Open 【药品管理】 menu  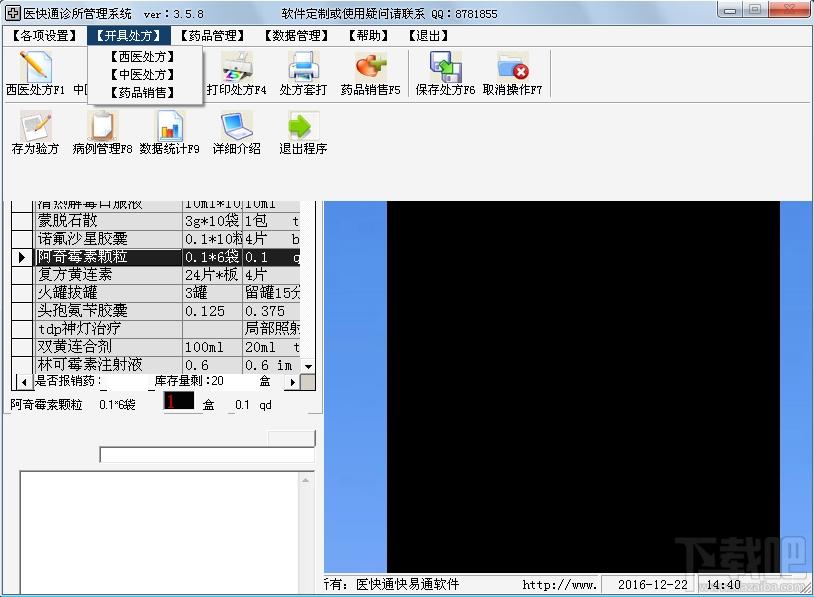[212, 36]
